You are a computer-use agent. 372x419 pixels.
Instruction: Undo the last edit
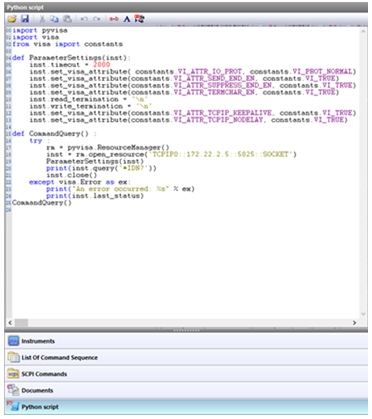pos(84,19)
